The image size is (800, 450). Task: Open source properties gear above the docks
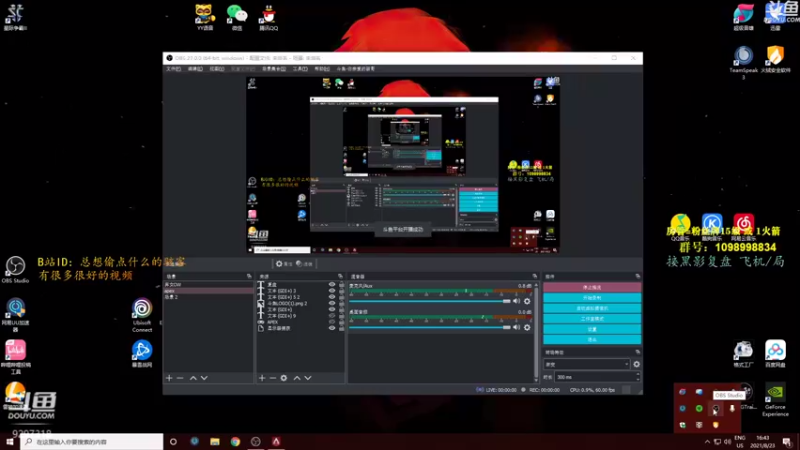[284, 264]
